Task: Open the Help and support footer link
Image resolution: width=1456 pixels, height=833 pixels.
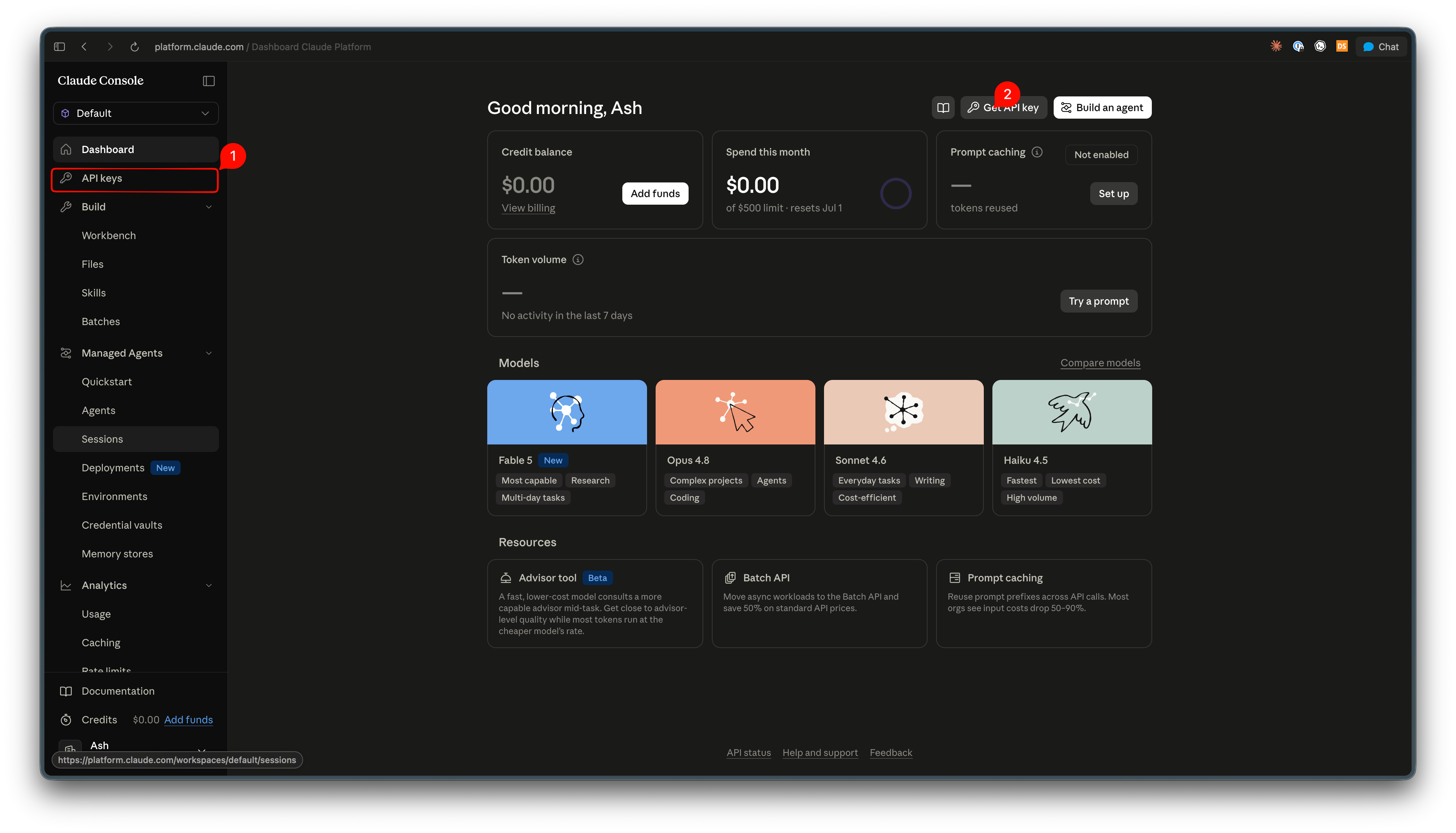Action: pyautogui.click(x=819, y=753)
